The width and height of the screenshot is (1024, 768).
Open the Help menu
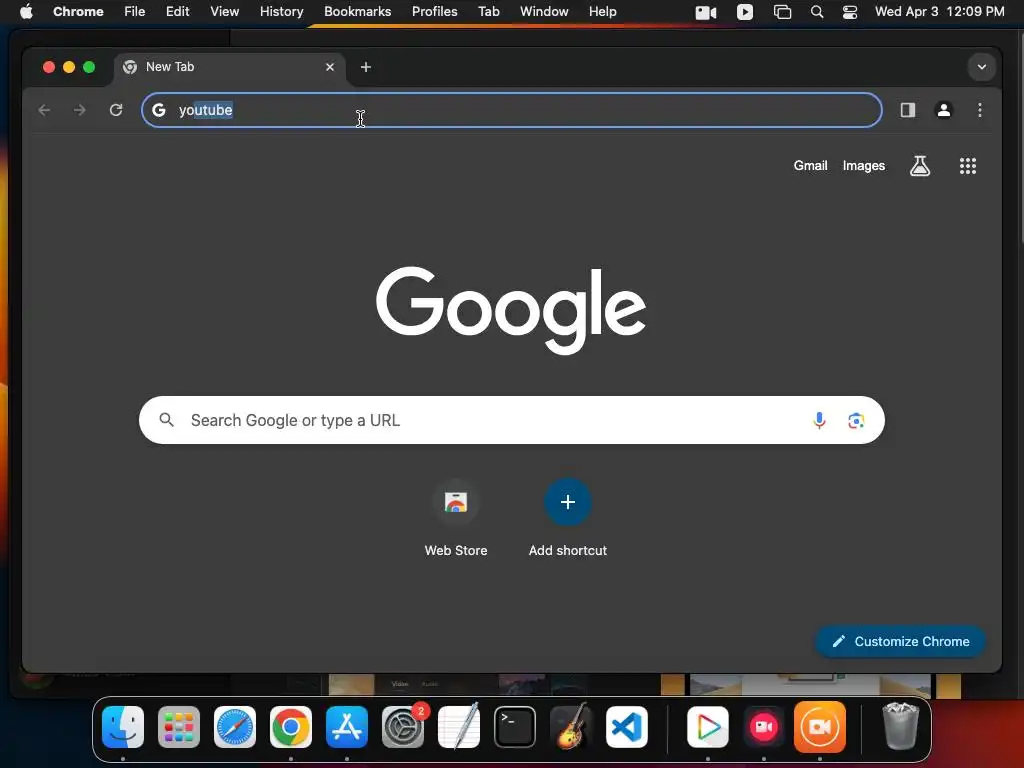pos(602,12)
